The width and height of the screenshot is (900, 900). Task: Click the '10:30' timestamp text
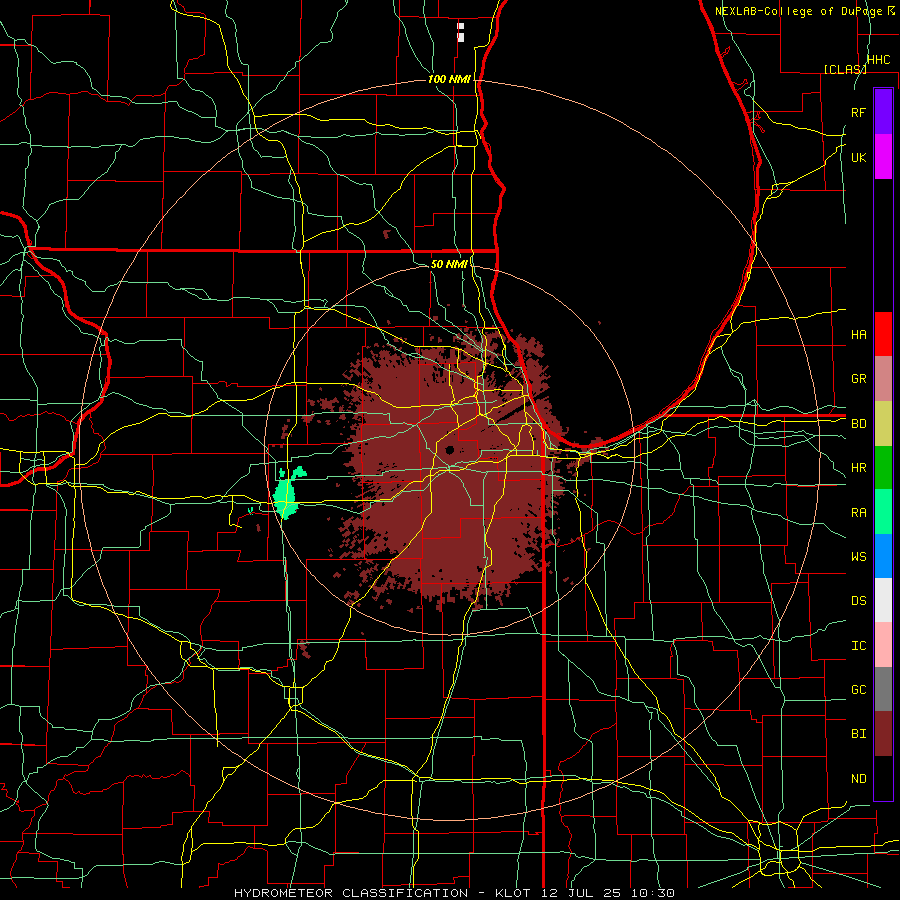point(653,893)
